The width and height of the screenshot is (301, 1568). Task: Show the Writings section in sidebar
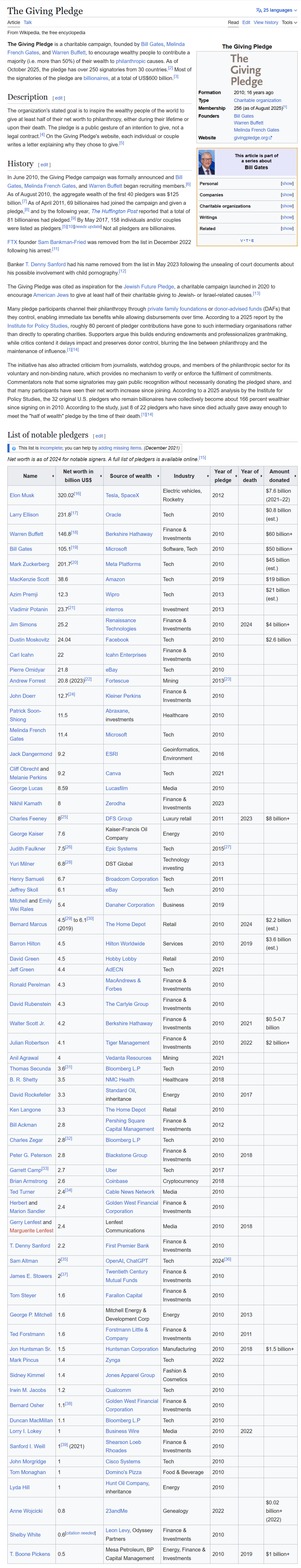click(287, 217)
